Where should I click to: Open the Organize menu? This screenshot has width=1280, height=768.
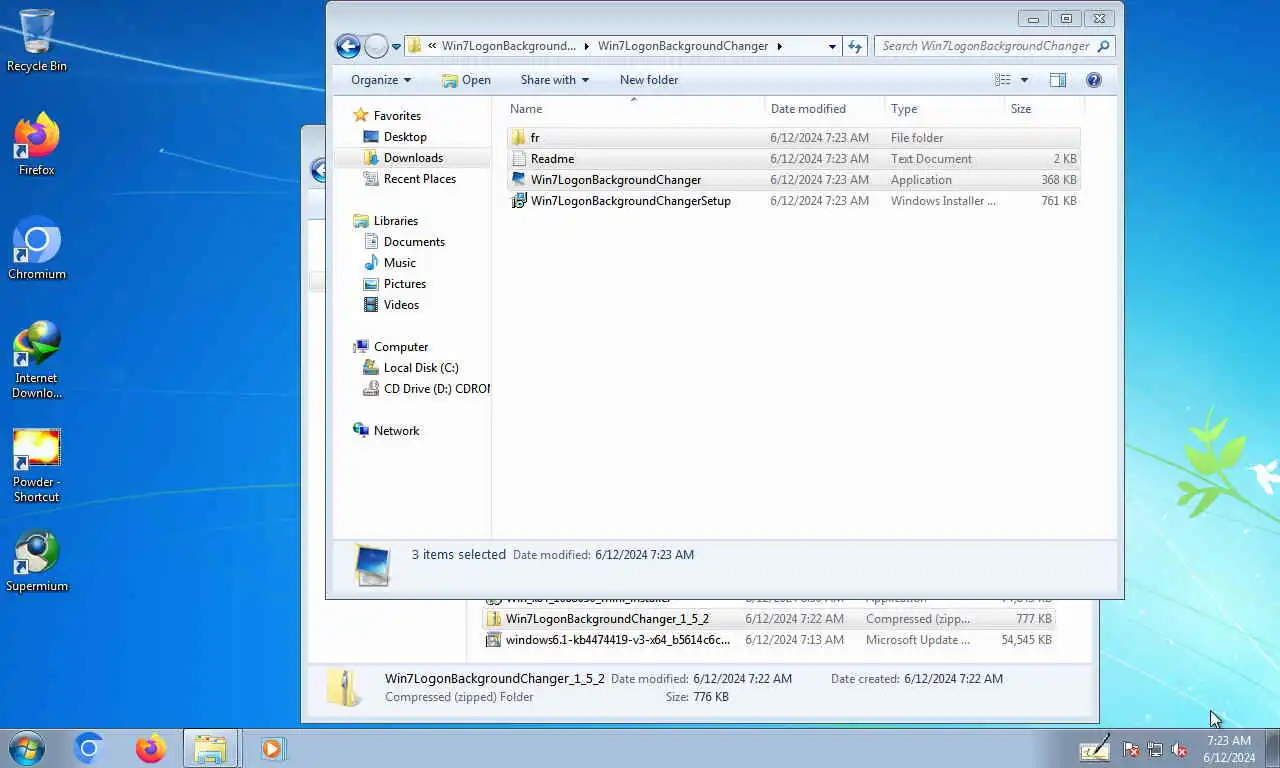tap(381, 80)
